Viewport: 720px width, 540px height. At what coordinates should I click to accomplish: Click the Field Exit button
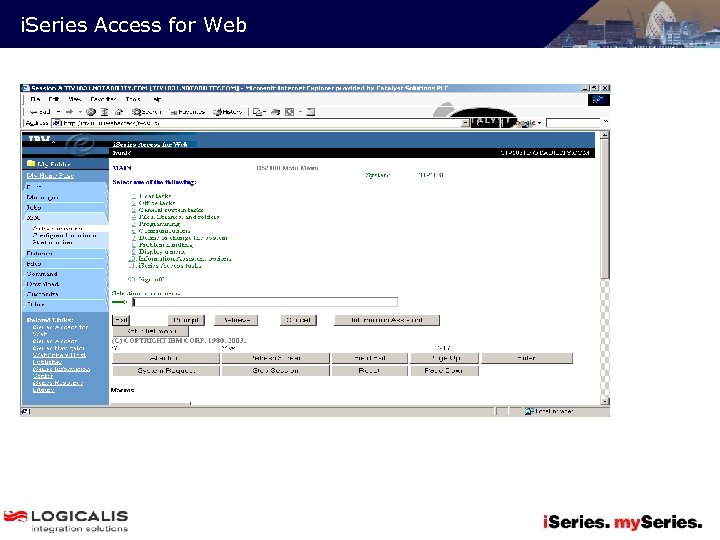pos(370,358)
